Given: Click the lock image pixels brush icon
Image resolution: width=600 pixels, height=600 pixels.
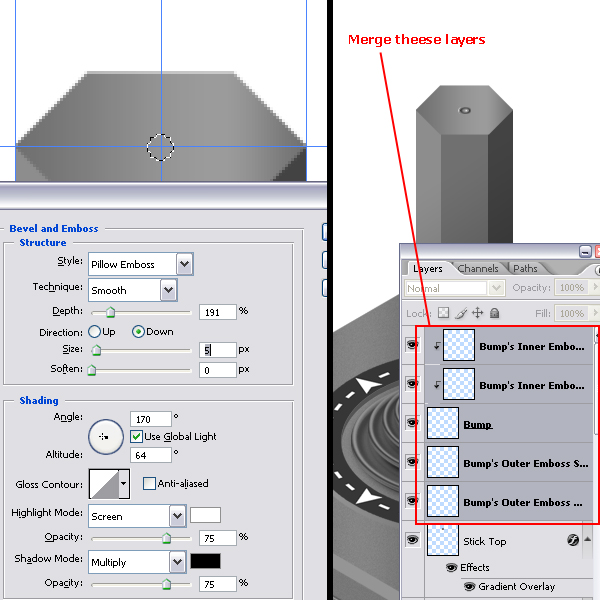Looking at the screenshot, I should [x=461, y=314].
